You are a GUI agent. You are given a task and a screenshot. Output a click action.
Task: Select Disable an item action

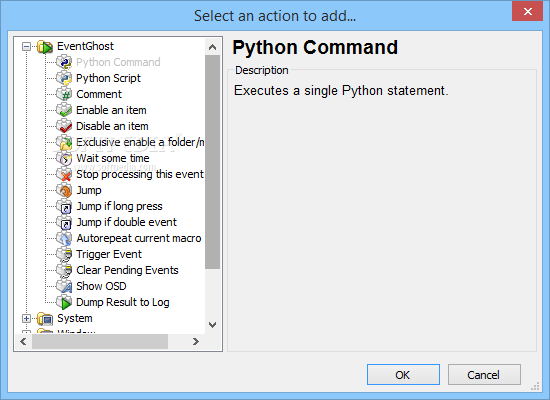112,126
